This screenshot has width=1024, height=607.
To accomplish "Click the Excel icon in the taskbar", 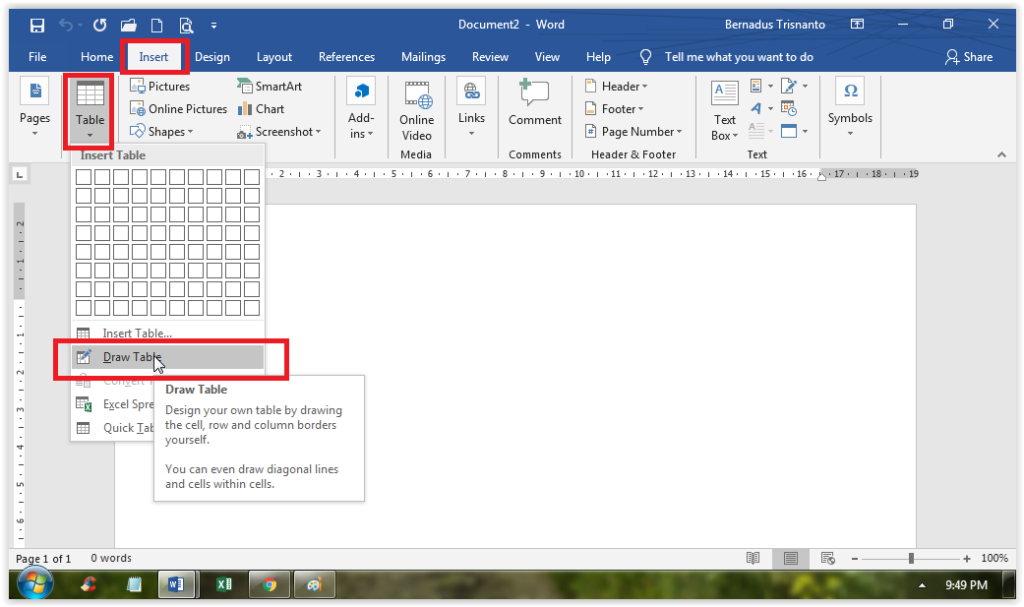I will tap(223, 585).
